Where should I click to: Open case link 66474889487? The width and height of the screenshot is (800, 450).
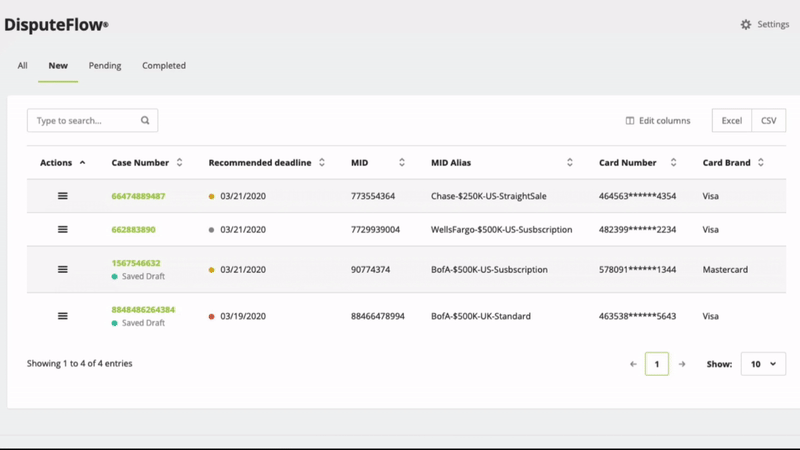[138, 196]
